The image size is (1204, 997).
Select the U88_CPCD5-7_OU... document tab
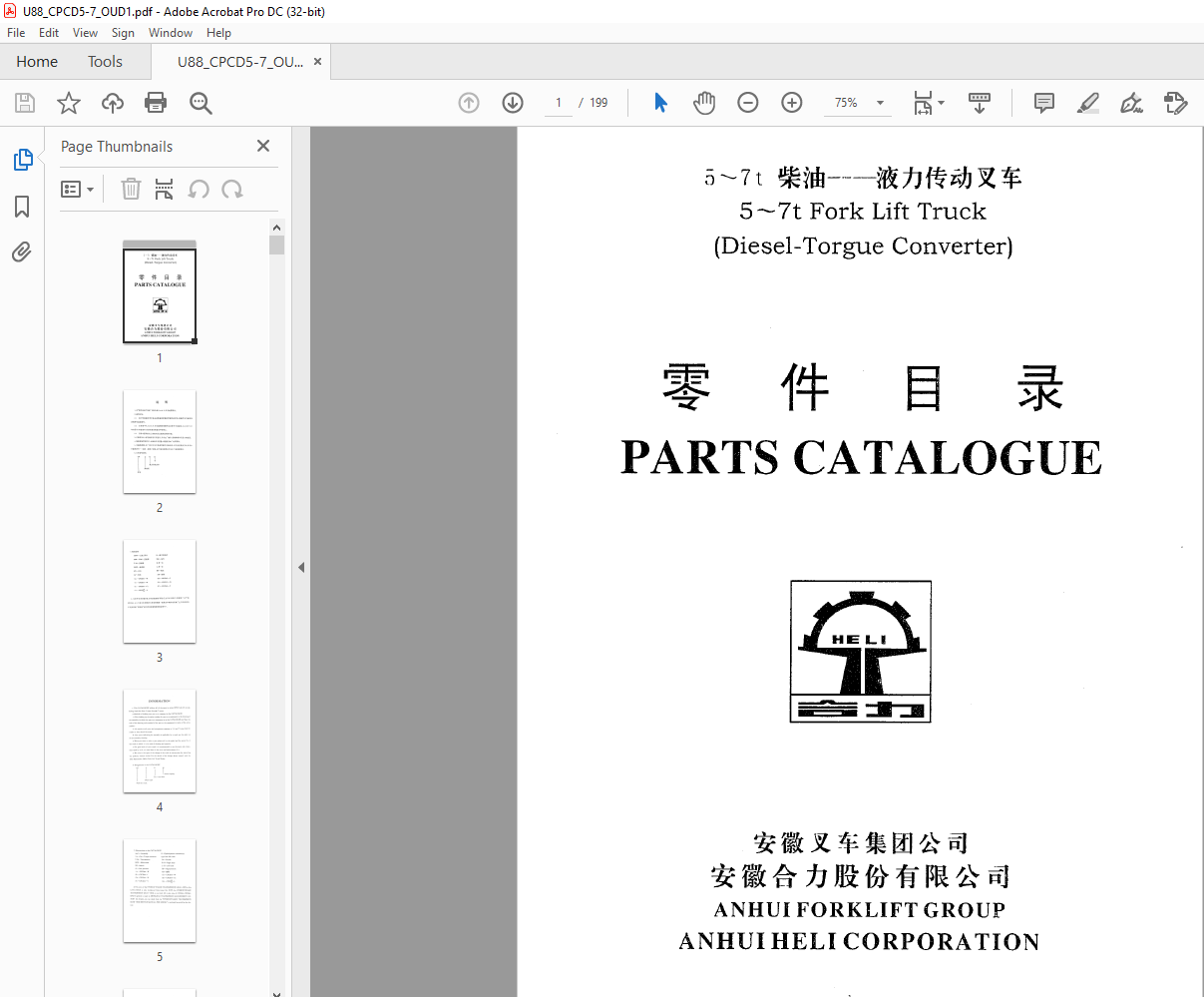click(240, 62)
